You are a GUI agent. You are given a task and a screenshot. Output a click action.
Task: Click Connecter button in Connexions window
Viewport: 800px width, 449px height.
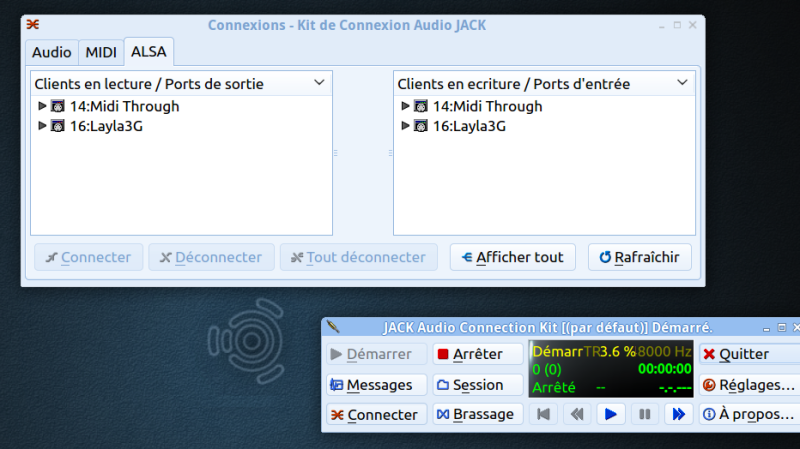89,257
